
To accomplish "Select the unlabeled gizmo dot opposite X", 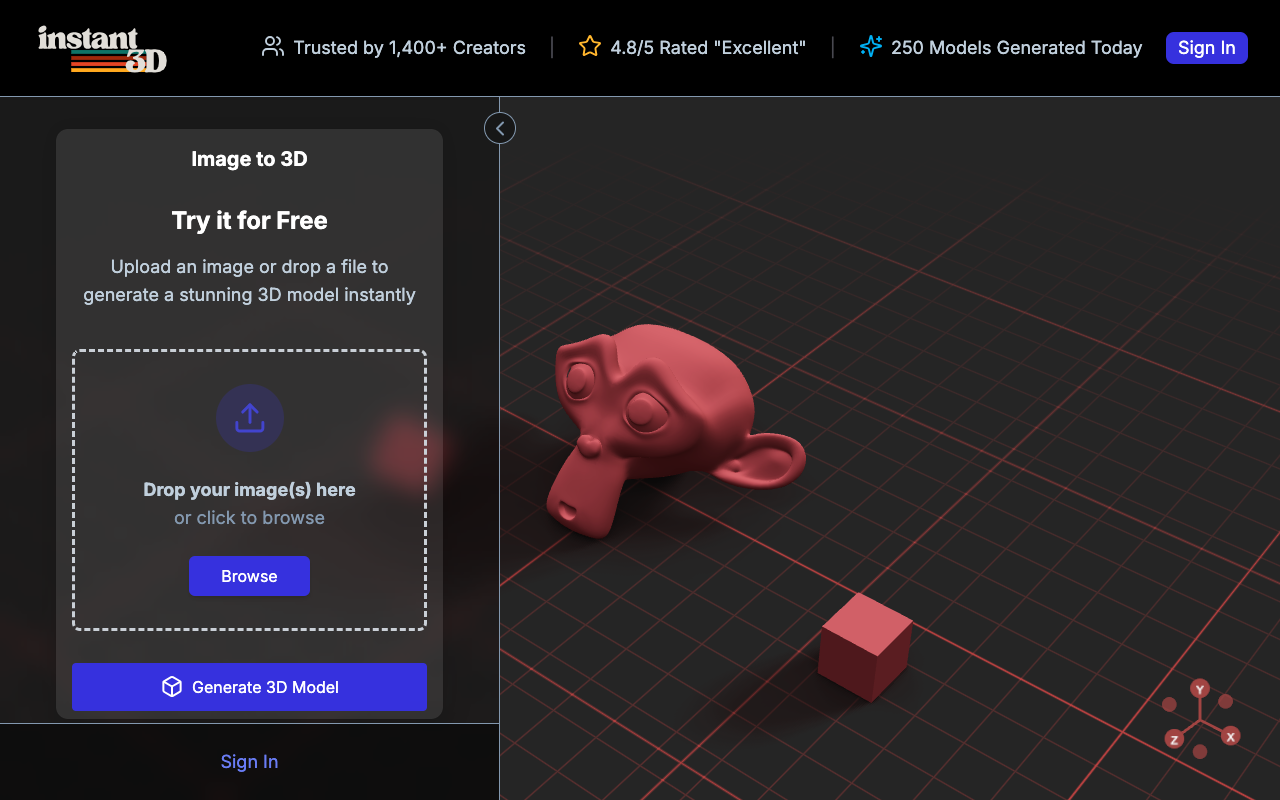I will [1169, 705].
